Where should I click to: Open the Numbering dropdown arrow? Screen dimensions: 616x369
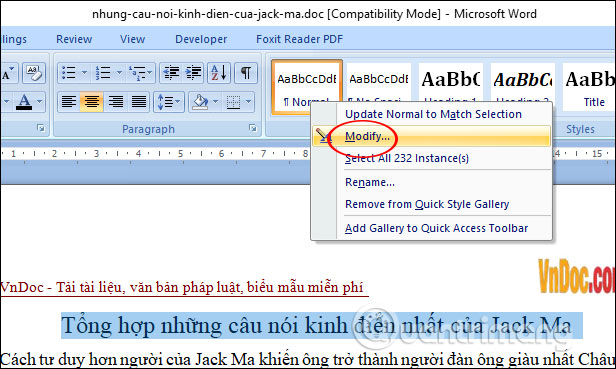click(119, 73)
